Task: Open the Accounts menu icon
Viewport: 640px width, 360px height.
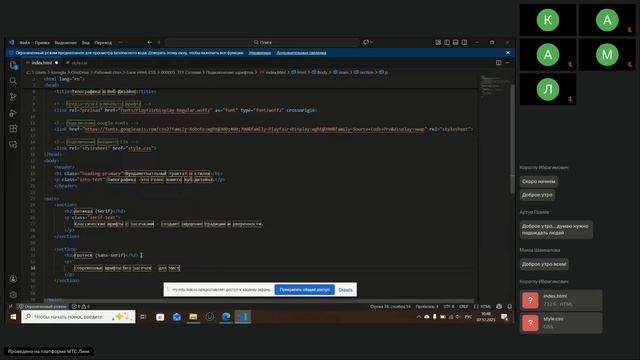Action: (13, 279)
